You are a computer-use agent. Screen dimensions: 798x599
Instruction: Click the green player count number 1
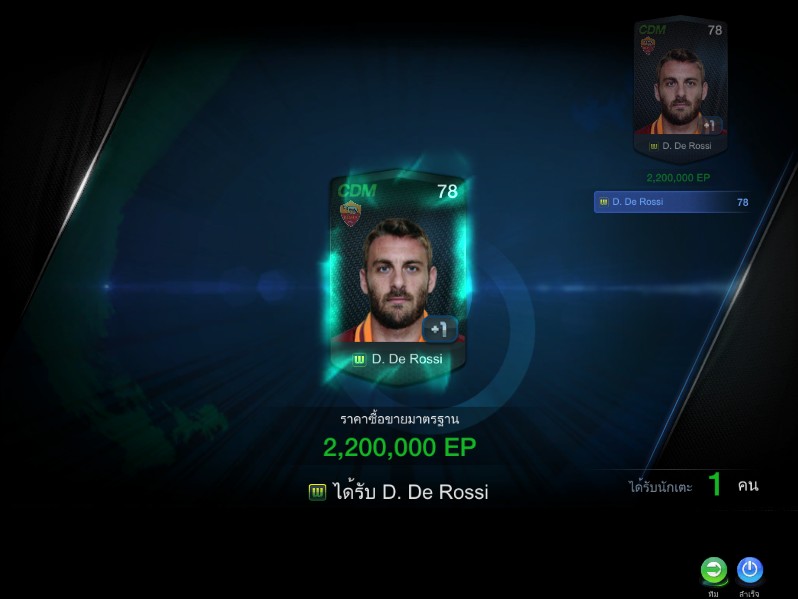(x=715, y=484)
